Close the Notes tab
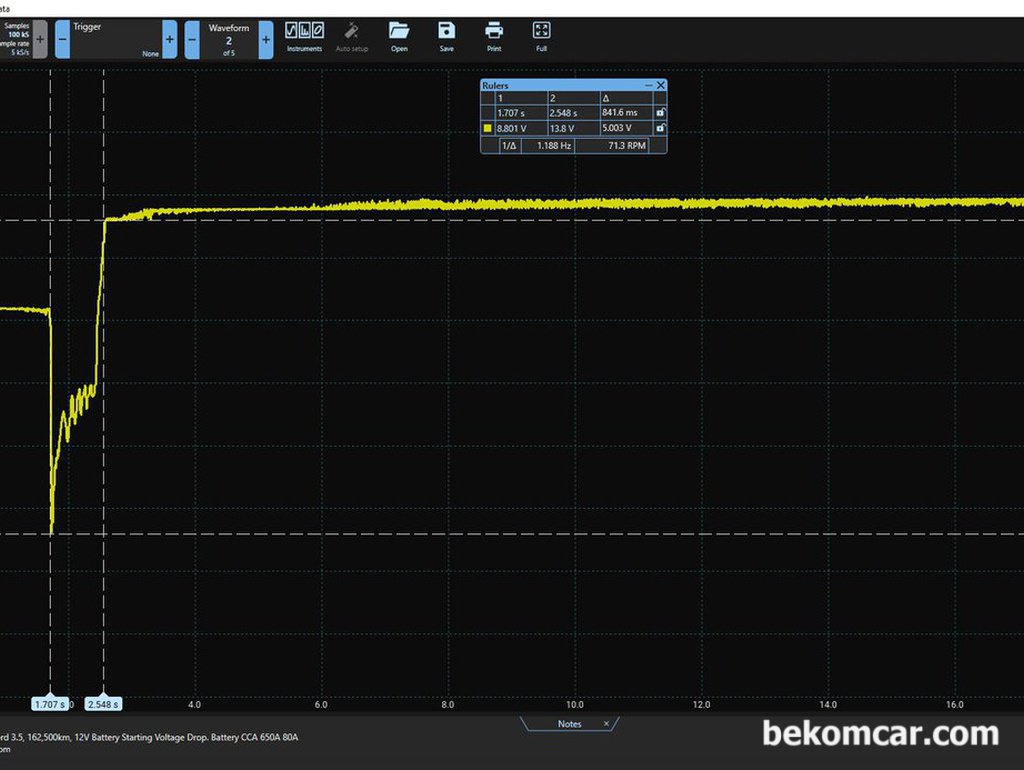Viewport: 1024px width, 770px height. 606,724
